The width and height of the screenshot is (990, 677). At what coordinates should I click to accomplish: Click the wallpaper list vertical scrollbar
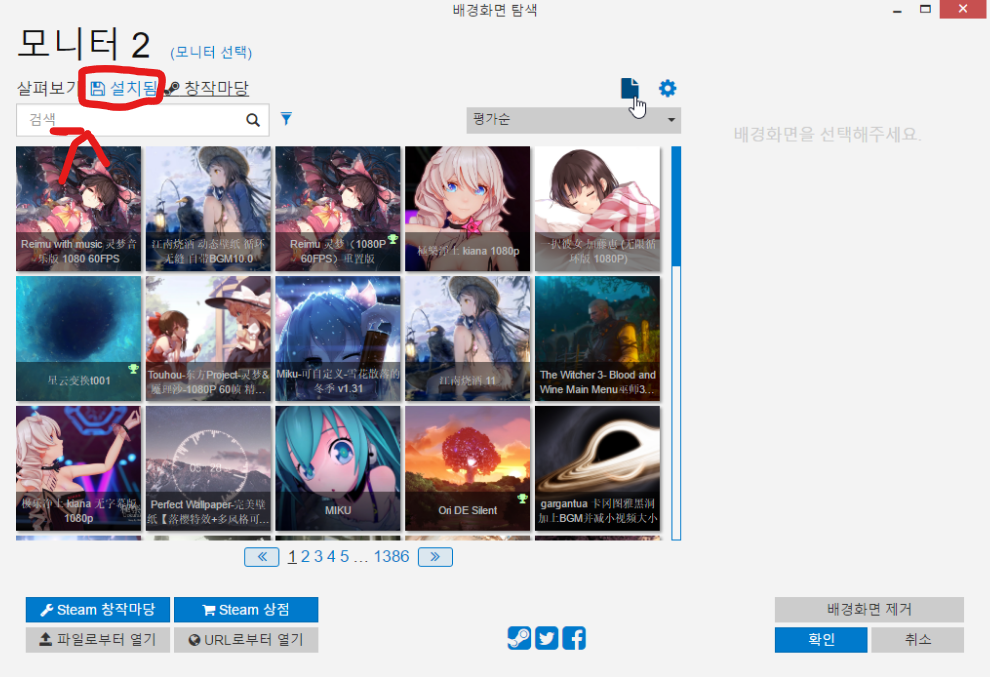(676, 344)
